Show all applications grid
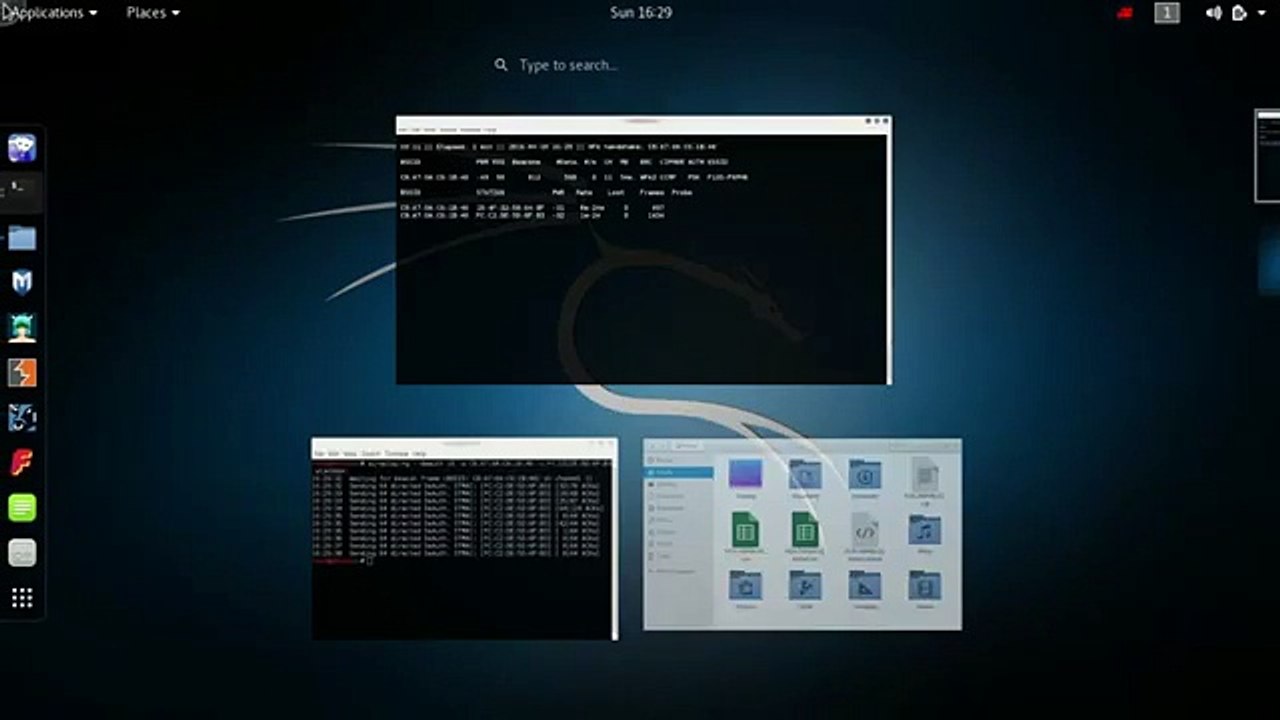The image size is (1280, 720). click(22, 598)
